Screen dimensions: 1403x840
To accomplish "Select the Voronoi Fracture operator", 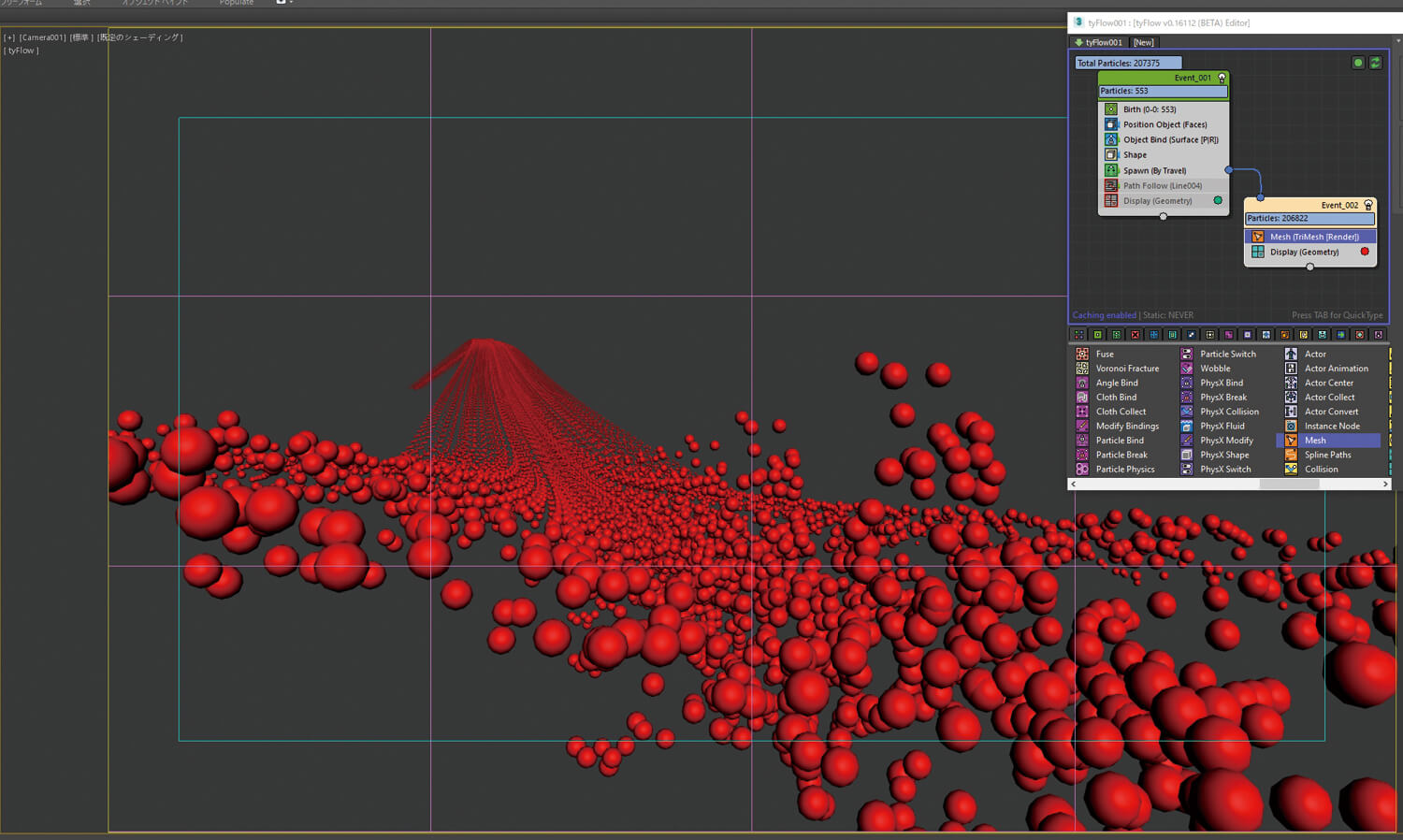I will pos(1118,369).
